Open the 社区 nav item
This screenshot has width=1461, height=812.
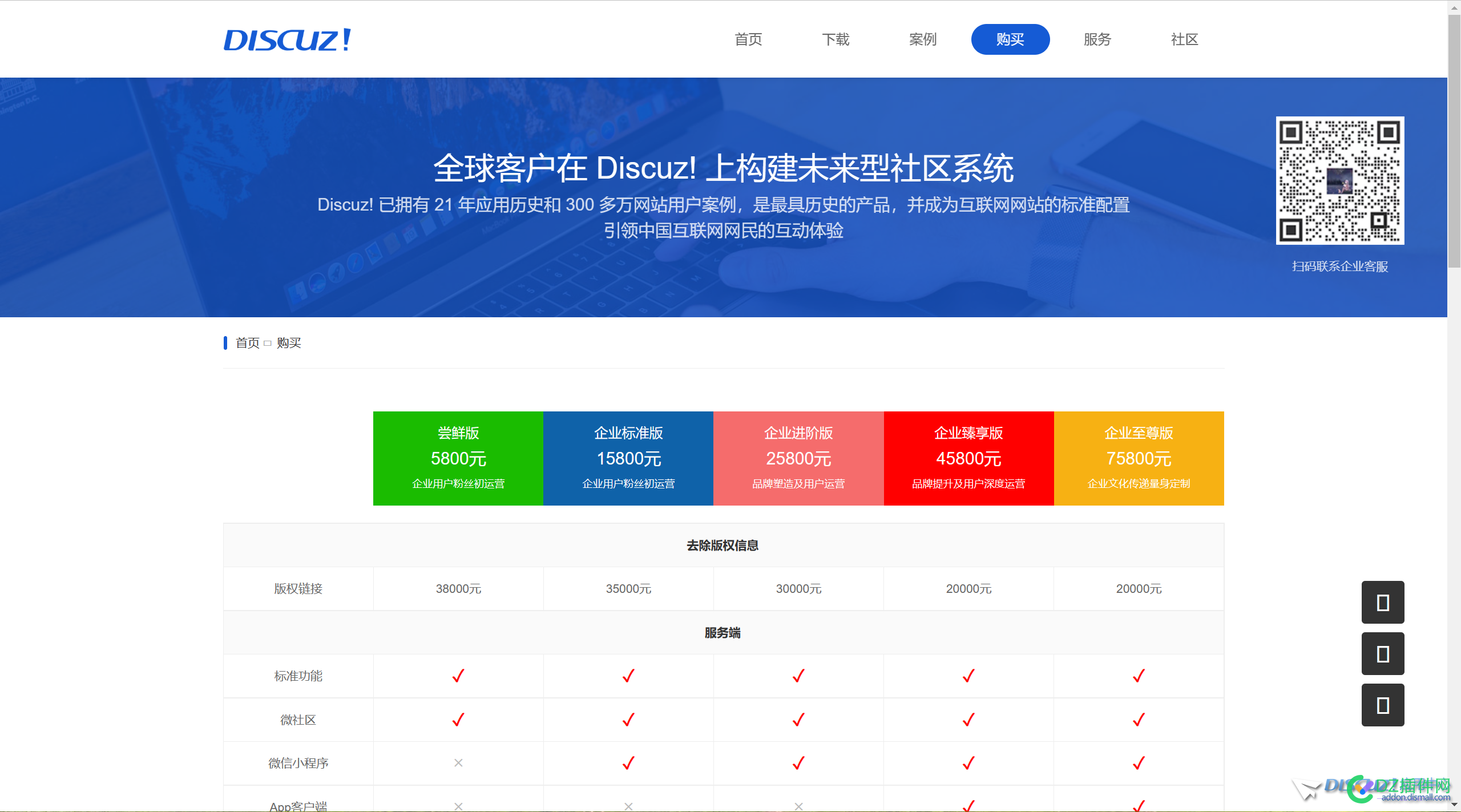pos(1185,39)
